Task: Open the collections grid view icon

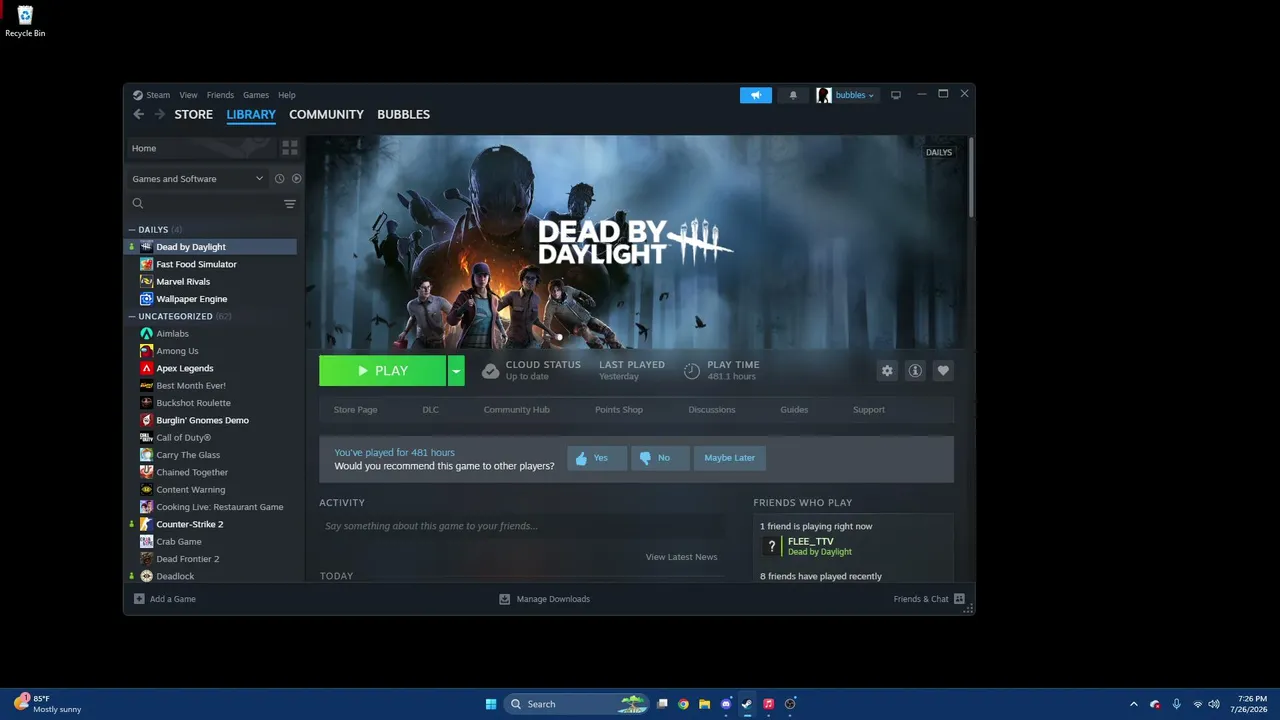Action: coord(290,148)
